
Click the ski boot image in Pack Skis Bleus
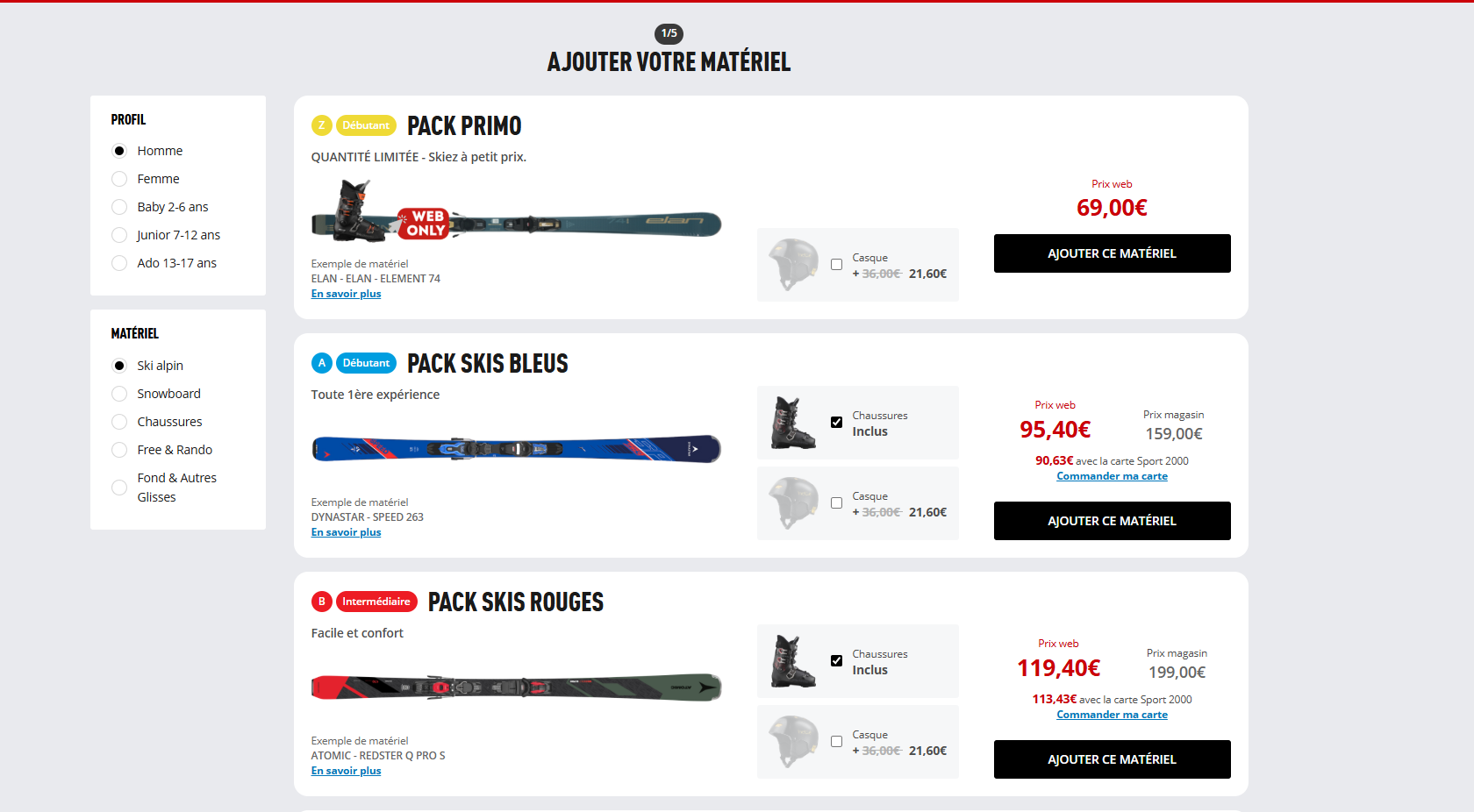[793, 423]
